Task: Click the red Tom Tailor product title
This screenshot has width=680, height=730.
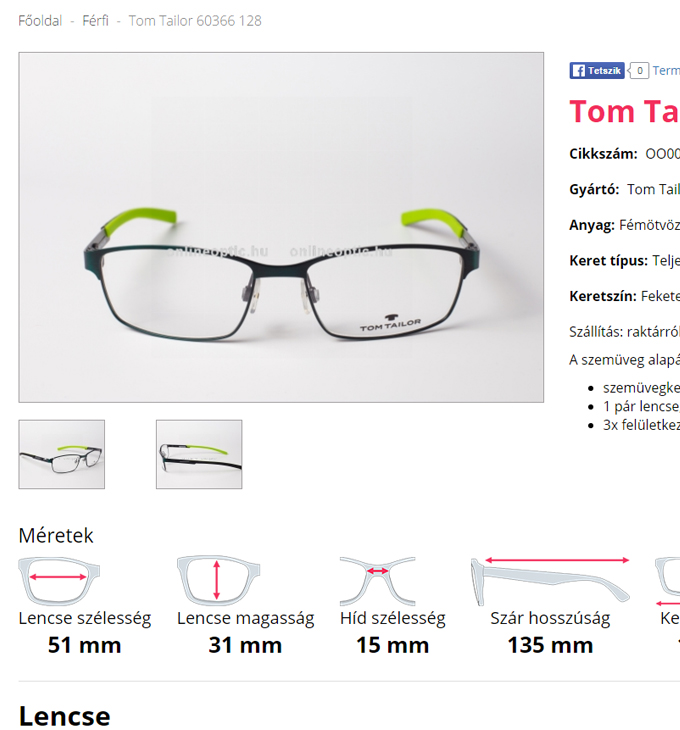Action: coord(624,112)
